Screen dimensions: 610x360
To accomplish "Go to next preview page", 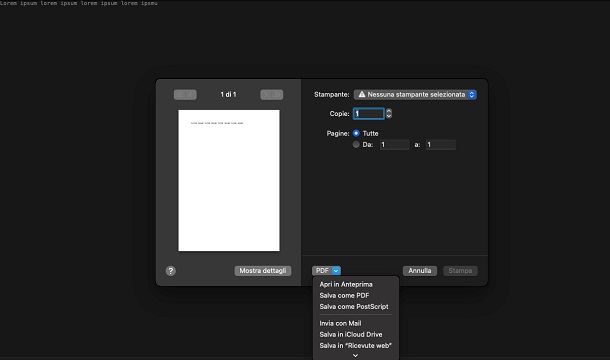I will 272,95.
